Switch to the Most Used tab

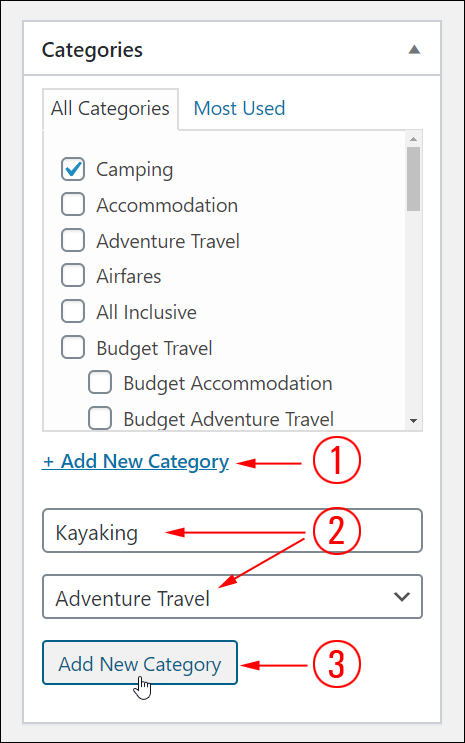(x=239, y=109)
